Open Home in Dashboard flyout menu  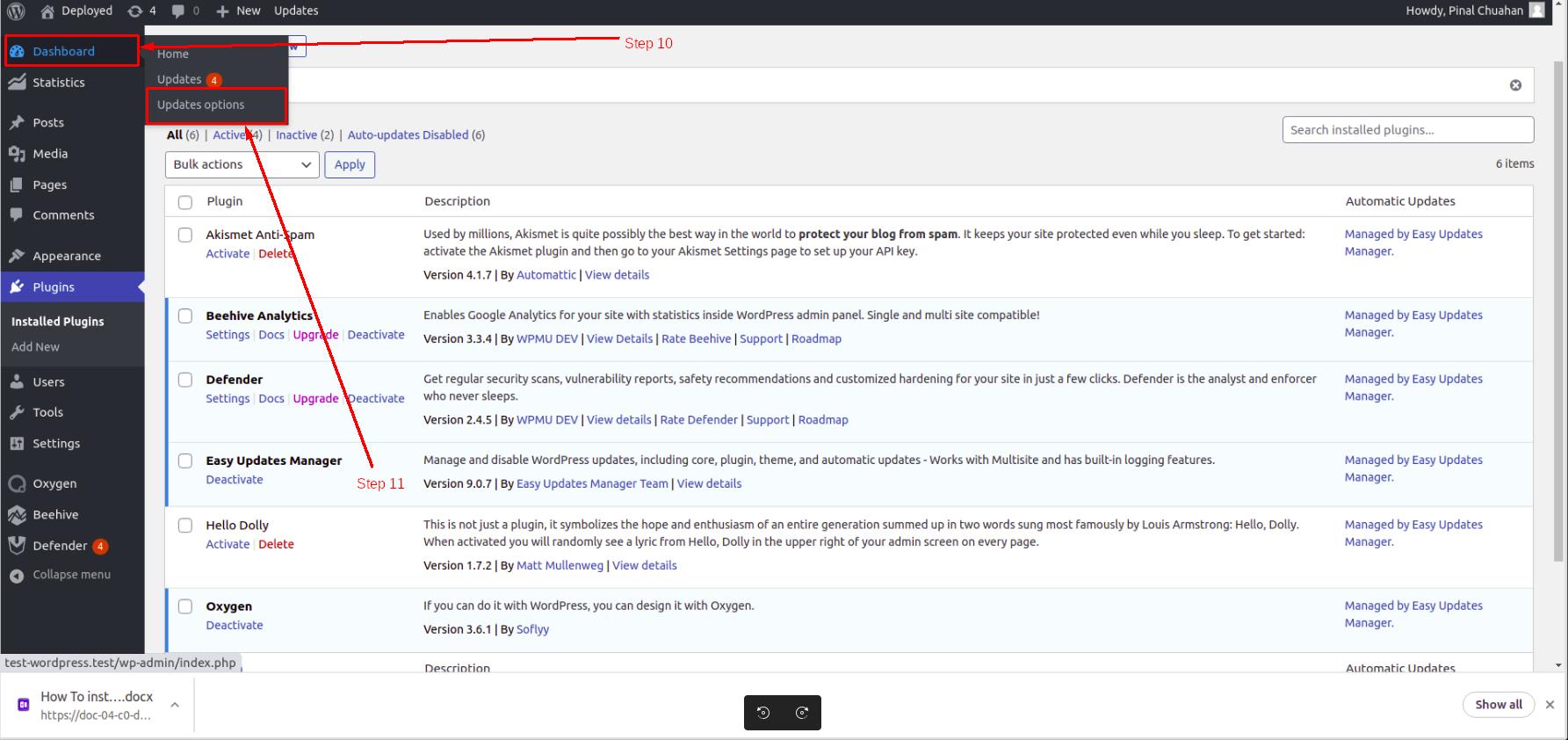click(x=173, y=54)
